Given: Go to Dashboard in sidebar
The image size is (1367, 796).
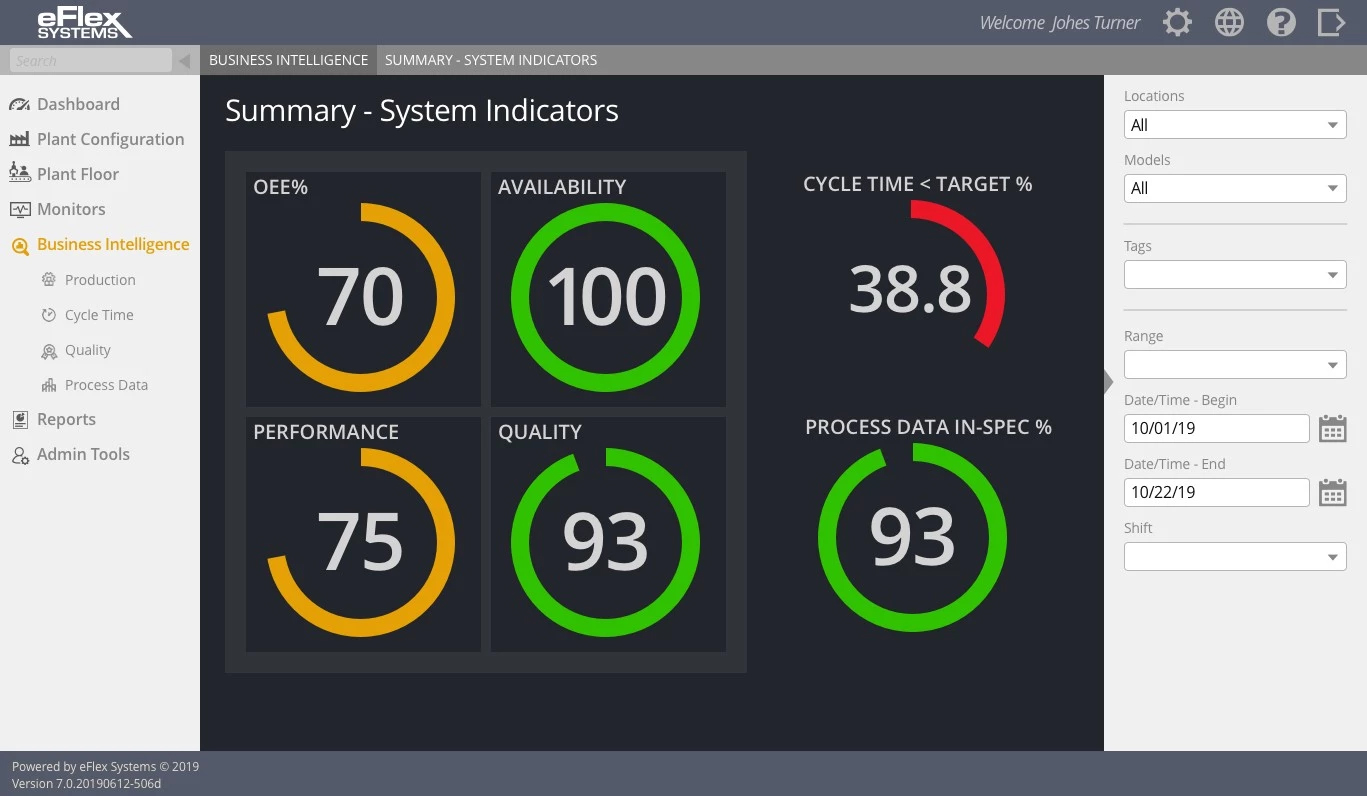Looking at the screenshot, I should coord(78,104).
